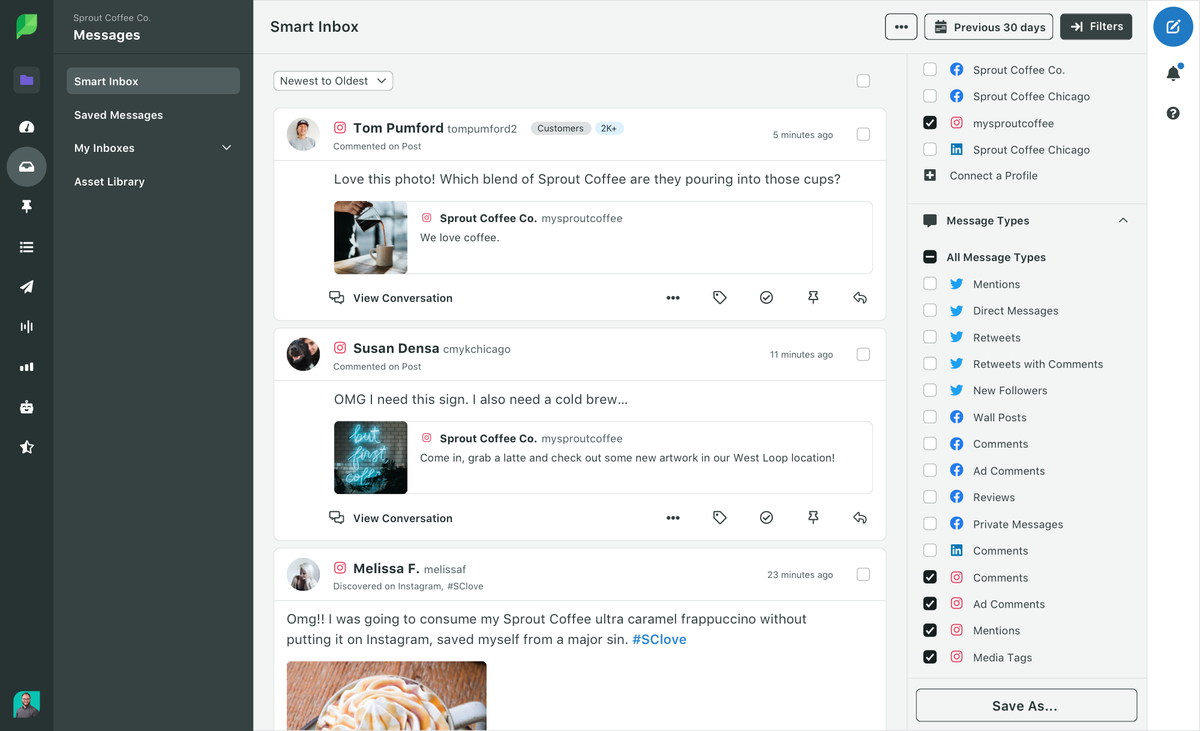This screenshot has width=1200, height=731.
Task: Click the Filters button
Action: (1096, 27)
